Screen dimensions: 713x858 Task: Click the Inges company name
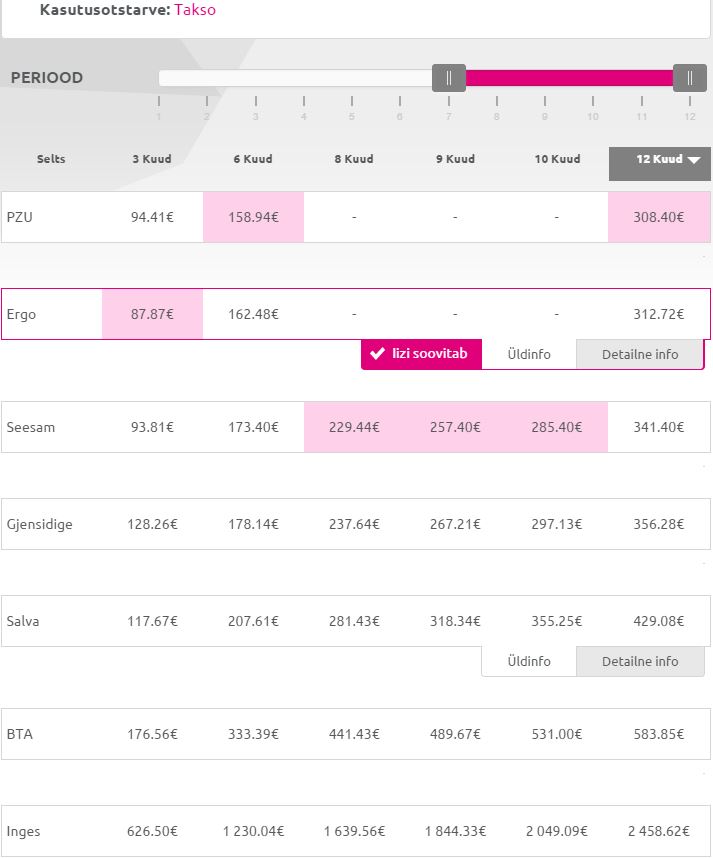(23, 832)
